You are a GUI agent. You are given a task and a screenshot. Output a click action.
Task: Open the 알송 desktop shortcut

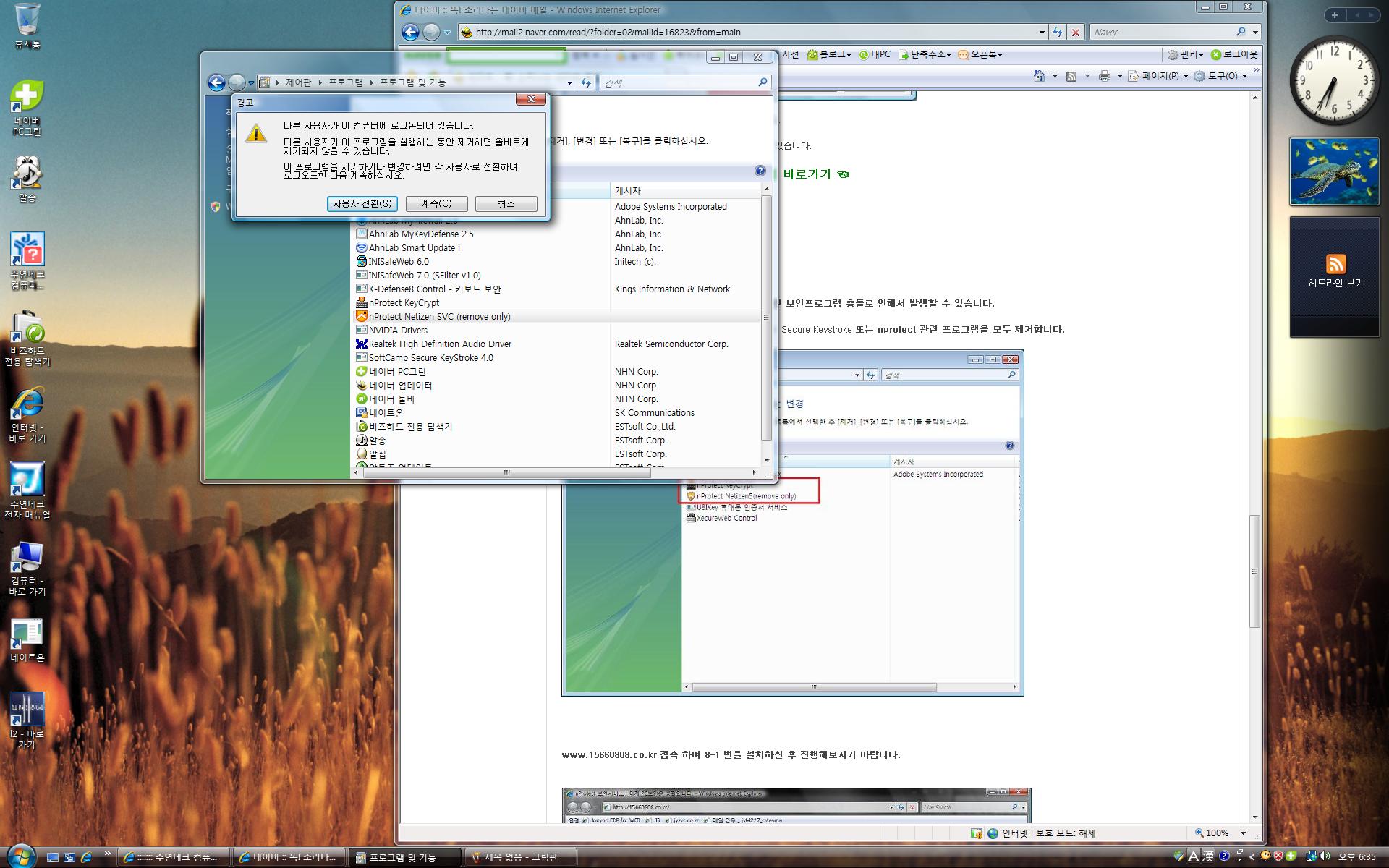27,179
